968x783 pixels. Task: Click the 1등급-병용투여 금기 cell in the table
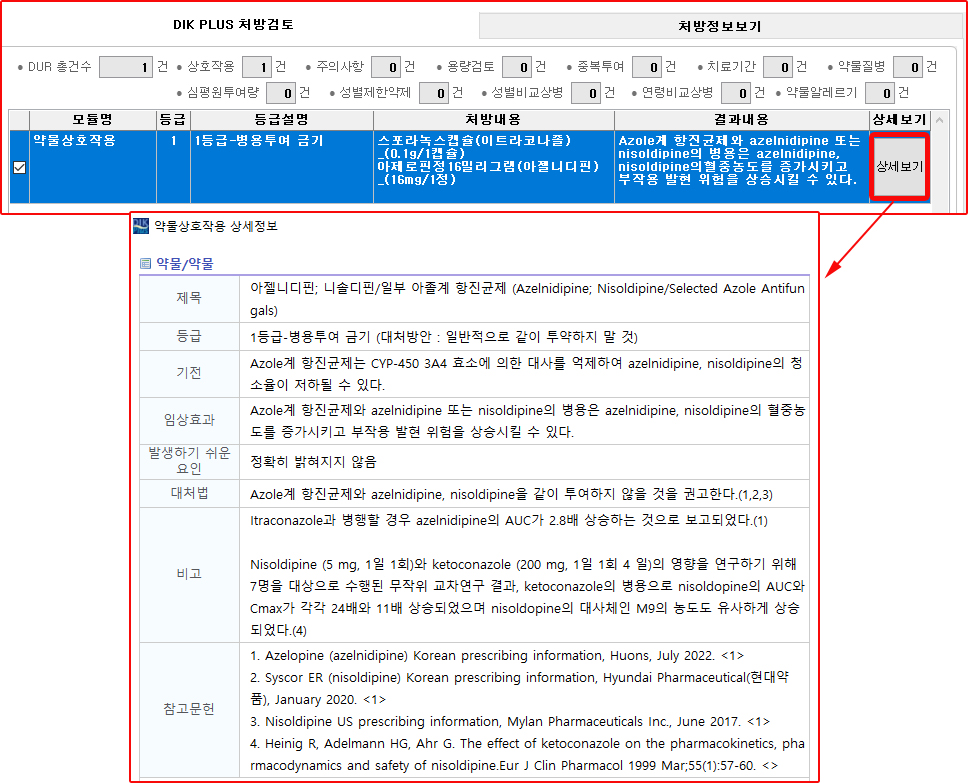coord(282,166)
